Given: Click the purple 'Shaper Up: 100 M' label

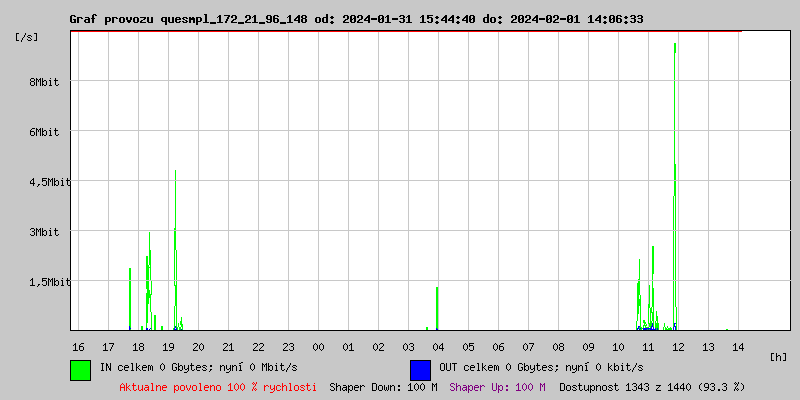Looking at the screenshot, I should coord(497,386).
